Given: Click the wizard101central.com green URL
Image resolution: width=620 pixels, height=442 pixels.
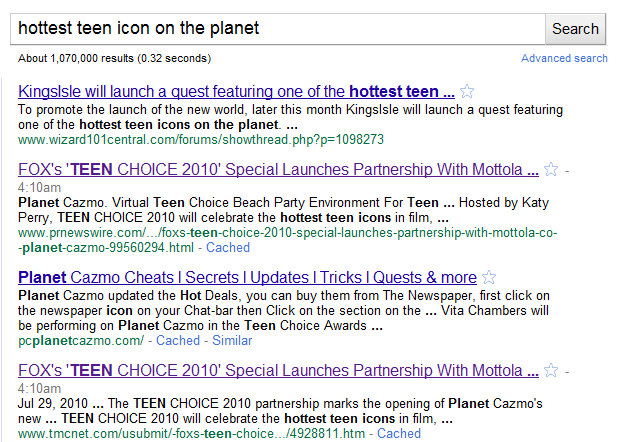Looking at the screenshot, I should click(201, 140).
